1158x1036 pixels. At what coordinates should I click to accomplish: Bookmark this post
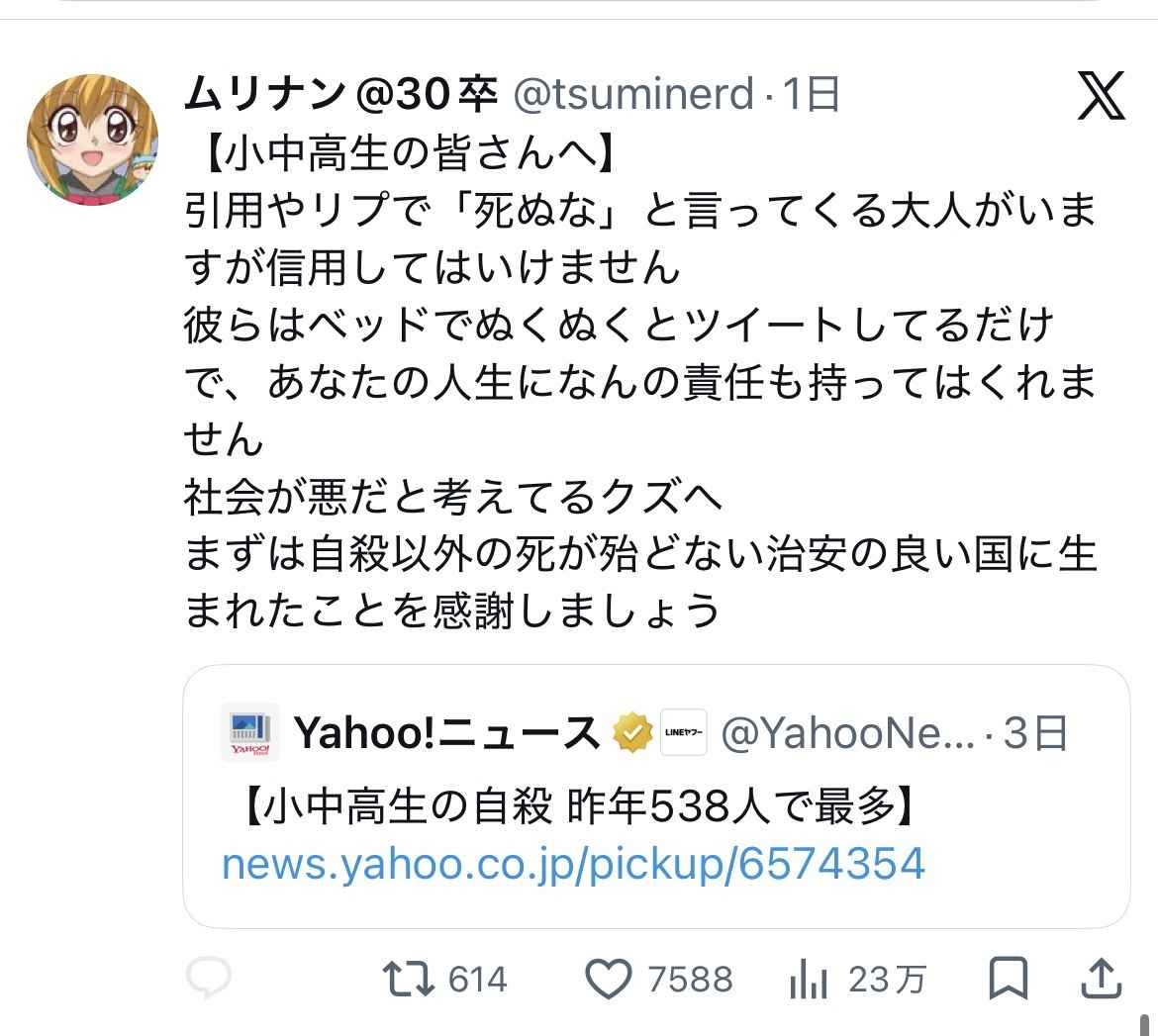[1009, 979]
